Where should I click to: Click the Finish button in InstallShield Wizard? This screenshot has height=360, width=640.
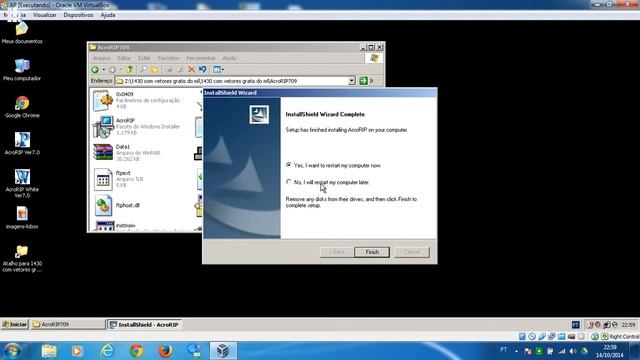372,252
